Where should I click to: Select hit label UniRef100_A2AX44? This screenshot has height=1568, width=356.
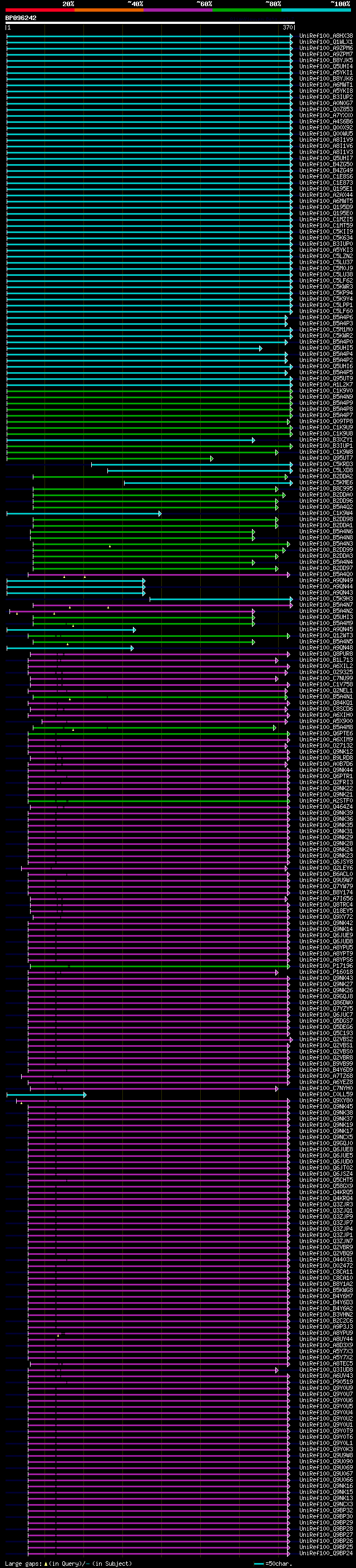pos(326,195)
